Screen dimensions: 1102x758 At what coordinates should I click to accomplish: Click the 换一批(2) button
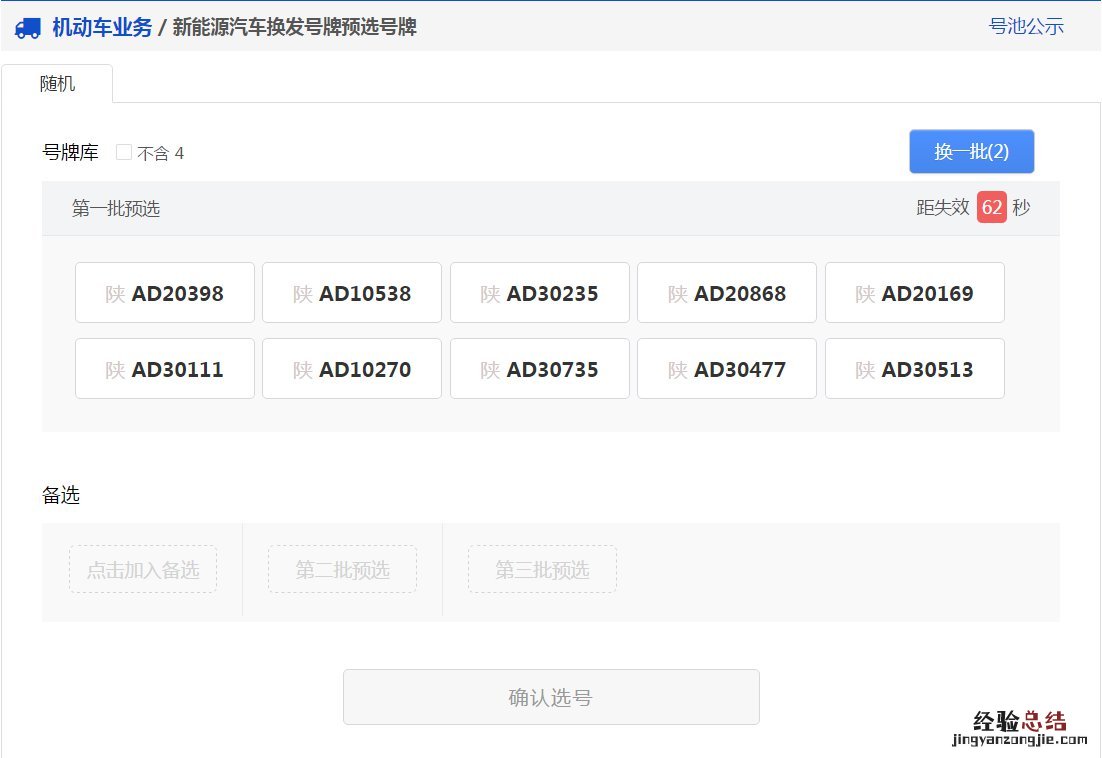coord(971,151)
